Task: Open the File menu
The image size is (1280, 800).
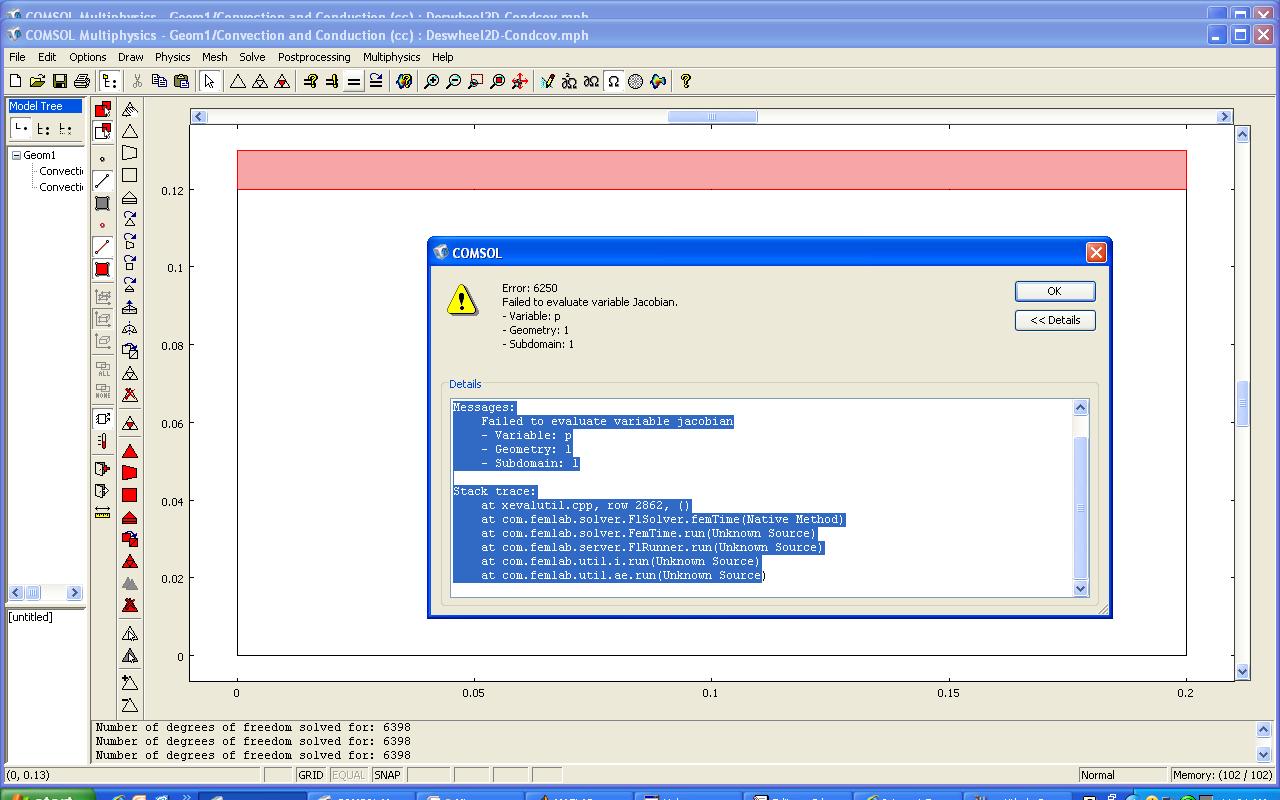Action: (17, 57)
